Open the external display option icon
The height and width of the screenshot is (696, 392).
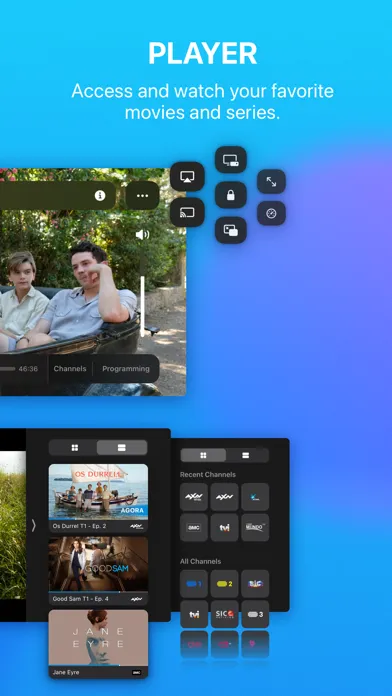[x=231, y=160]
